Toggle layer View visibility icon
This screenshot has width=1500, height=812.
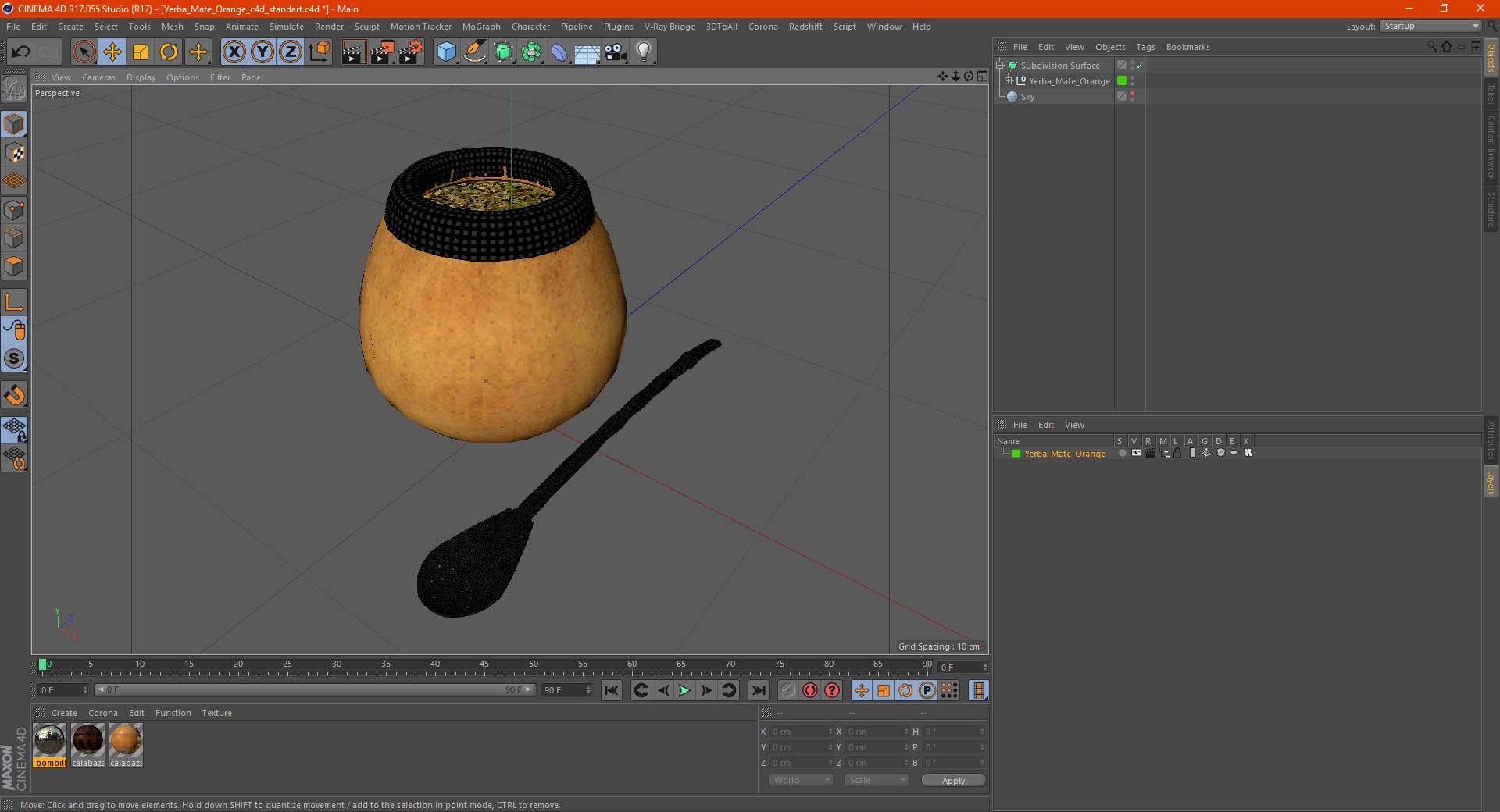pos(1136,453)
